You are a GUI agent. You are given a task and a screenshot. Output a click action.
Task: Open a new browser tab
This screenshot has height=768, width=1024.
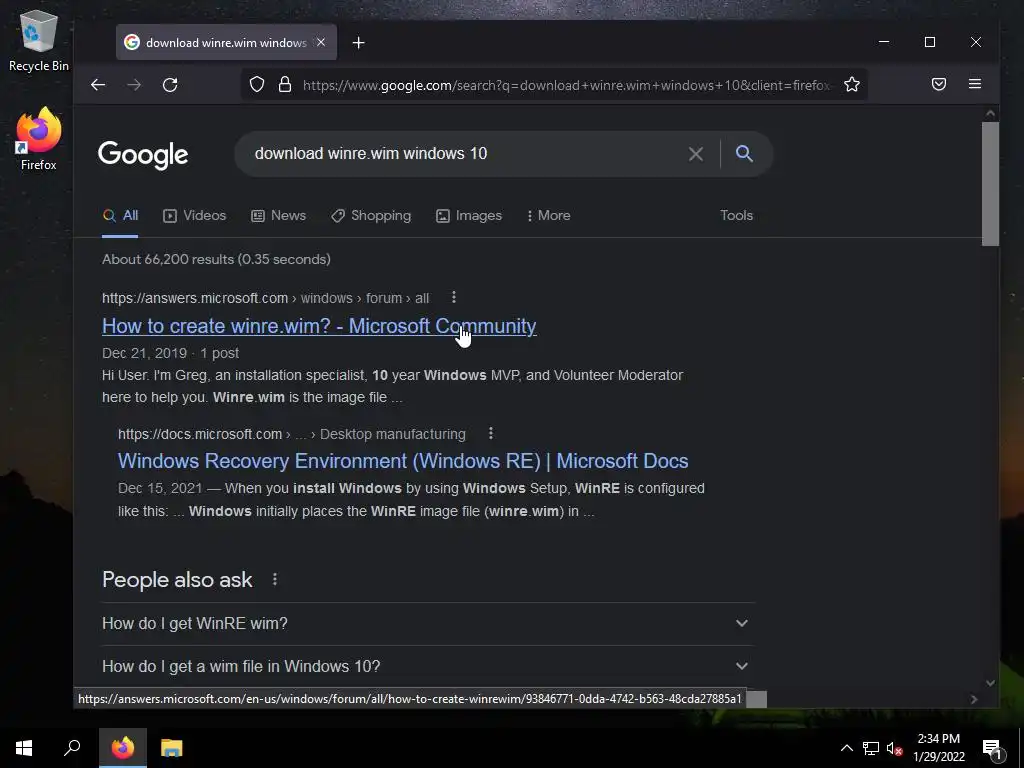[x=359, y=42]
